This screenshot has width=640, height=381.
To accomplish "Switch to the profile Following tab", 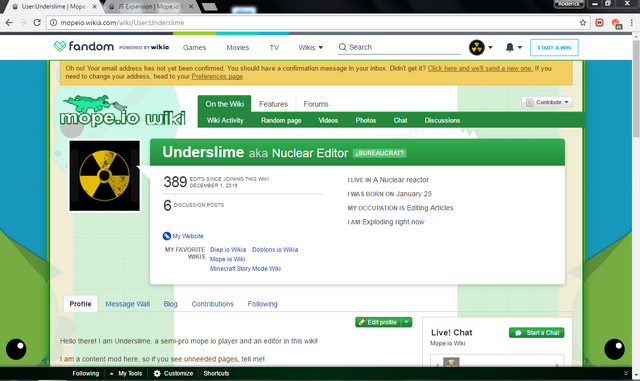I will click(x=262, y=304).
